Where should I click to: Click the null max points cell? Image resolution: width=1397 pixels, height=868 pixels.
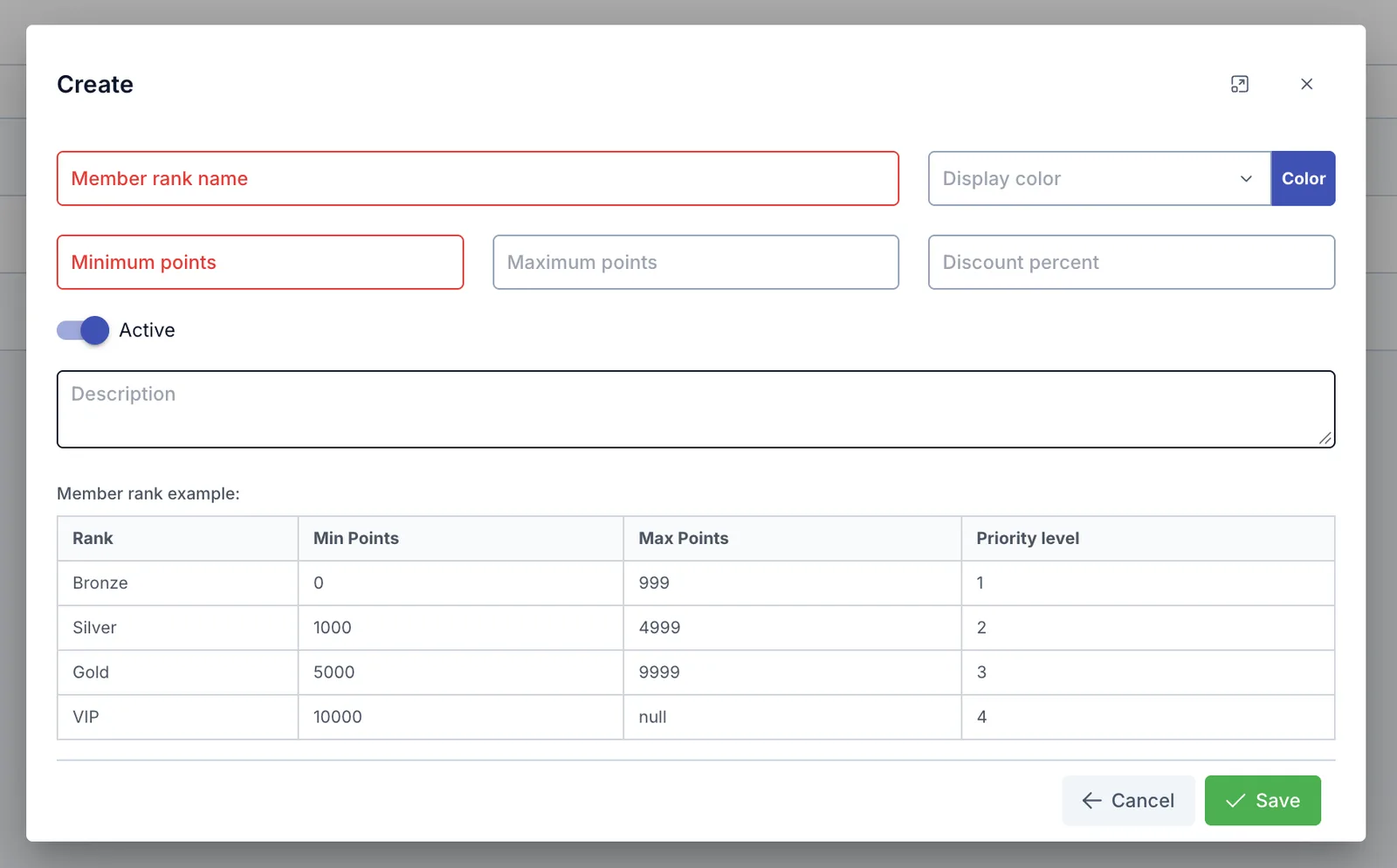point(793,717)
